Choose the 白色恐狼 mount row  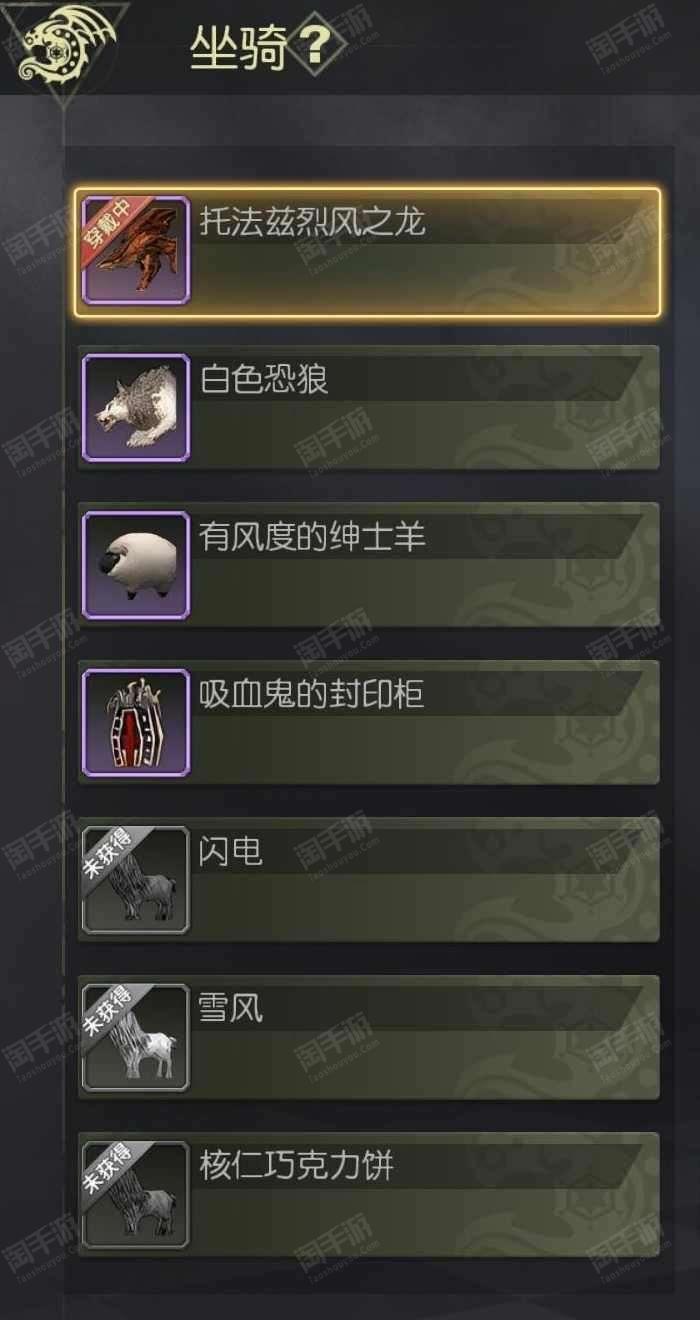point(368,408)
